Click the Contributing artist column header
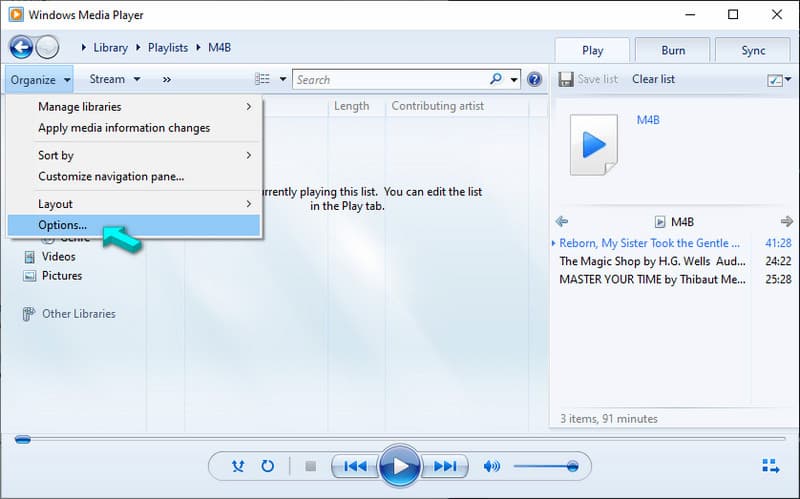800x499 pixels. [x=437, y=106]
